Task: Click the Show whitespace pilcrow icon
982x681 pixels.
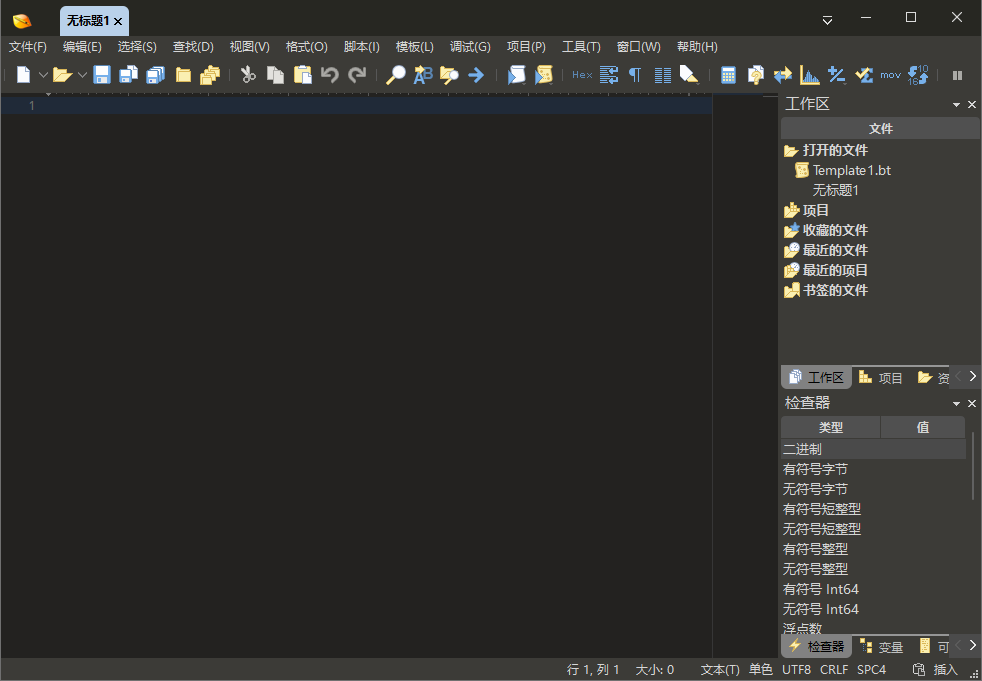Action: click(x=635, y=75)
